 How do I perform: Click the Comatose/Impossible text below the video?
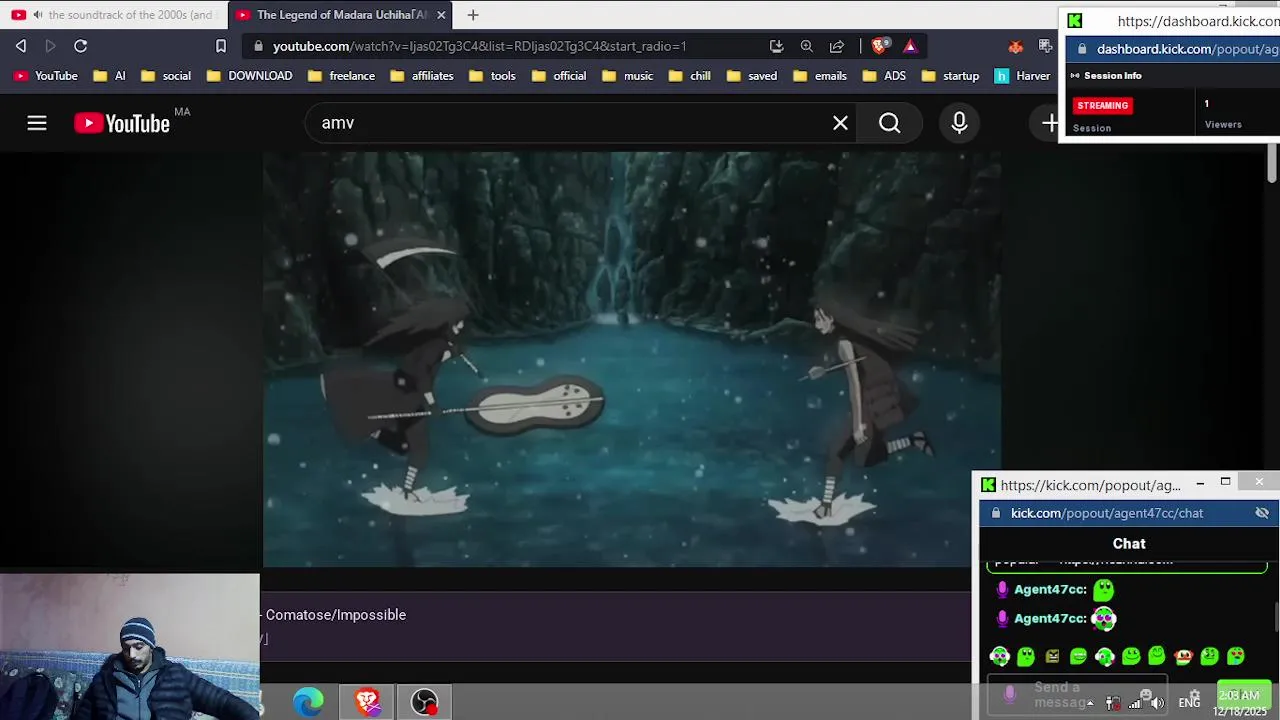coord(336,615)
